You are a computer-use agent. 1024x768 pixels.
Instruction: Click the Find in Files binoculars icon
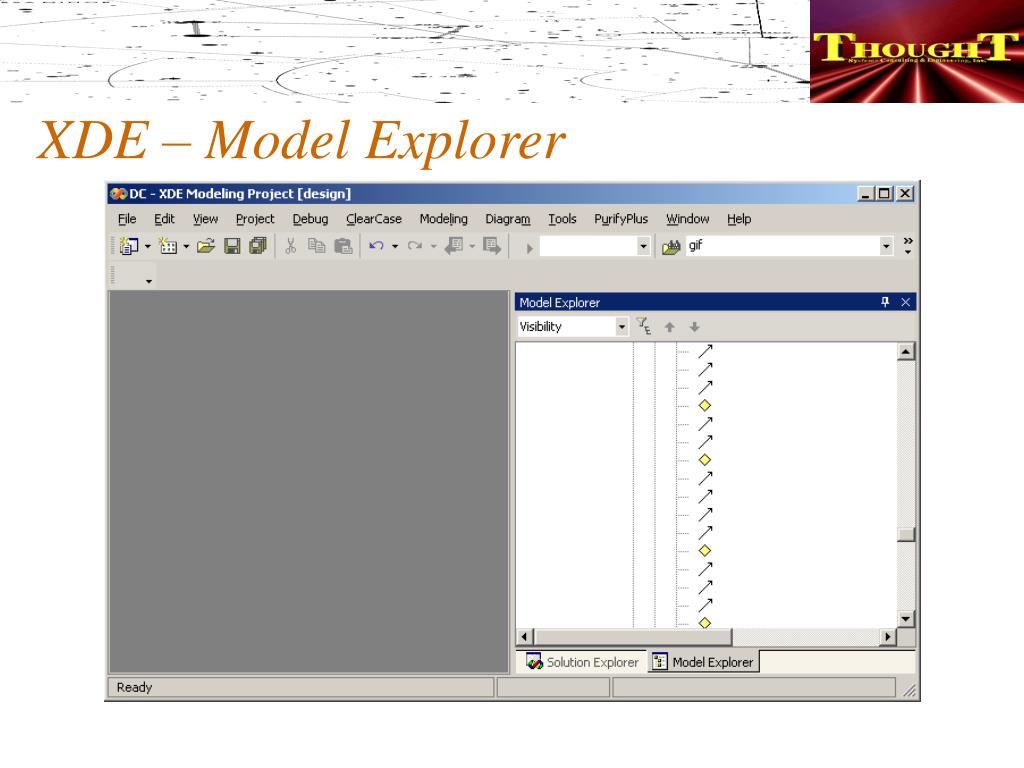pos(671,247)
